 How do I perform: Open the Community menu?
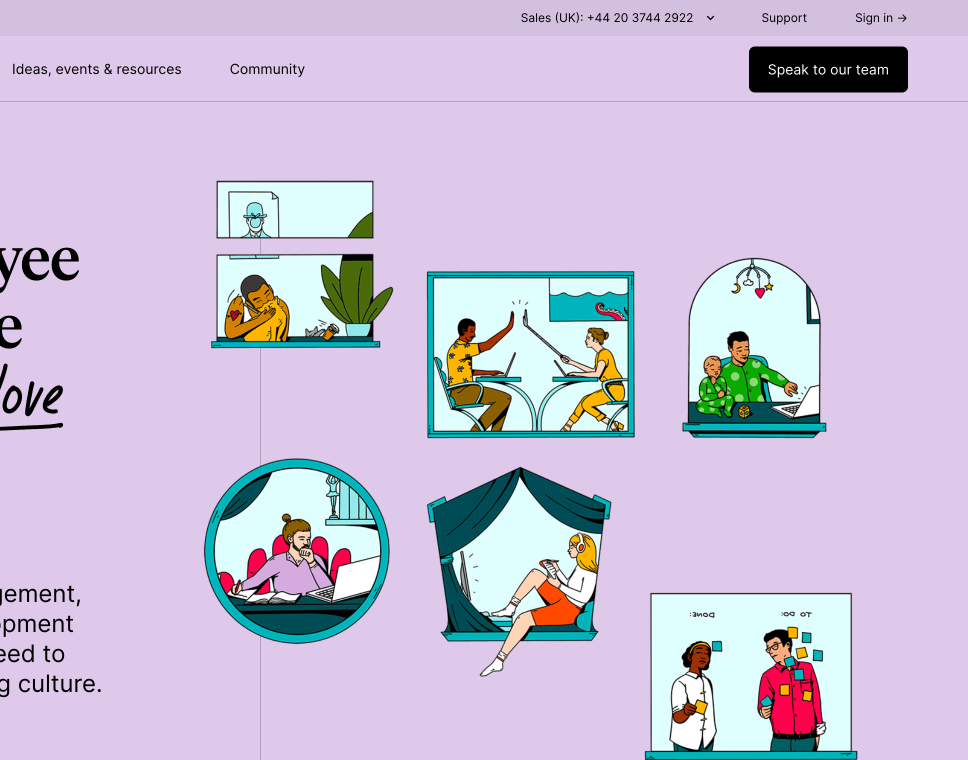coord(267,69)
